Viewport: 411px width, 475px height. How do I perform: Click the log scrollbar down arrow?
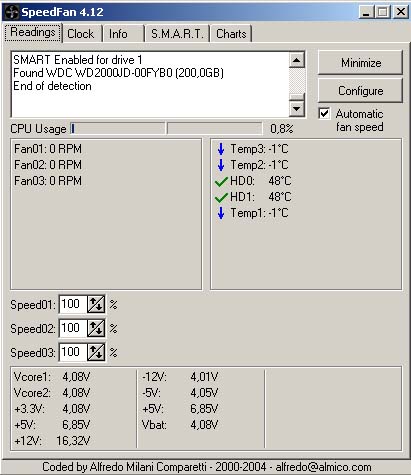(297, 108)
